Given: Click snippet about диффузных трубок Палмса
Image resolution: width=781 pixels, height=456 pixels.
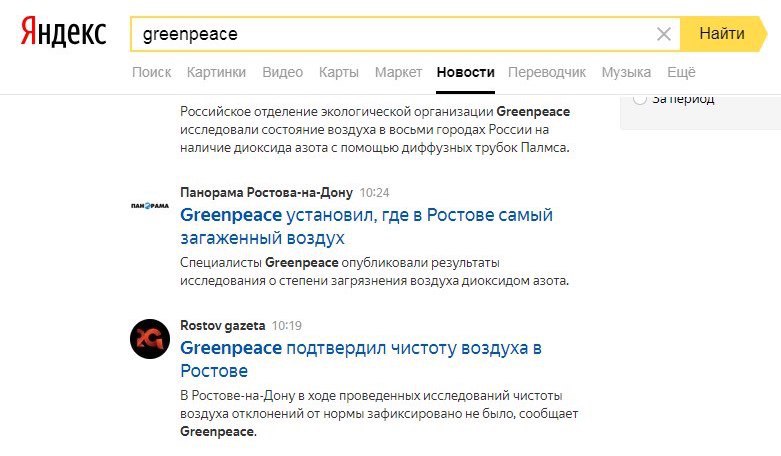Looking at the screenshot, I should coord(375,129).
